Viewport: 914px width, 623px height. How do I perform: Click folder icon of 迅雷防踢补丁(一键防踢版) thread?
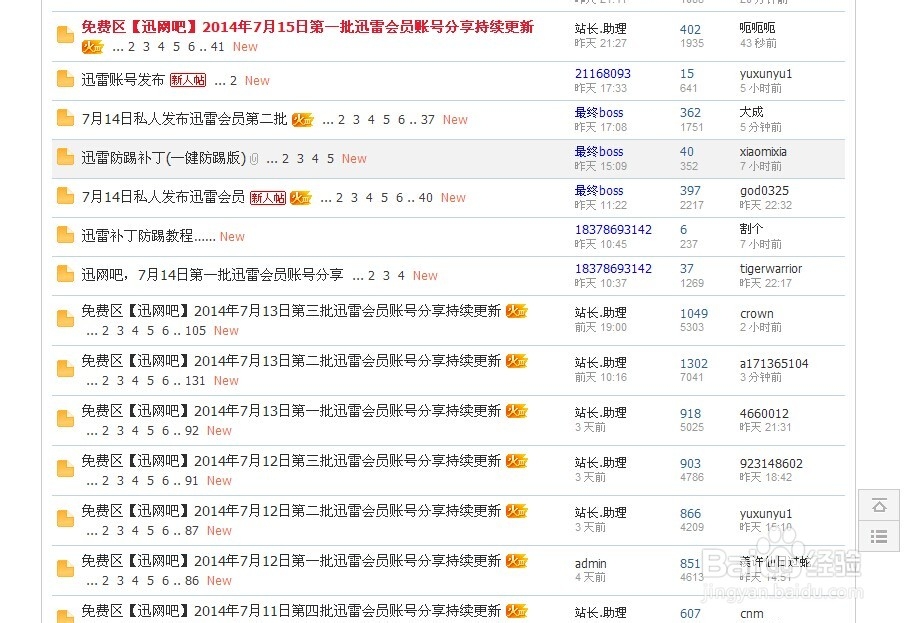pyautogui.click(x=65, y=157)
